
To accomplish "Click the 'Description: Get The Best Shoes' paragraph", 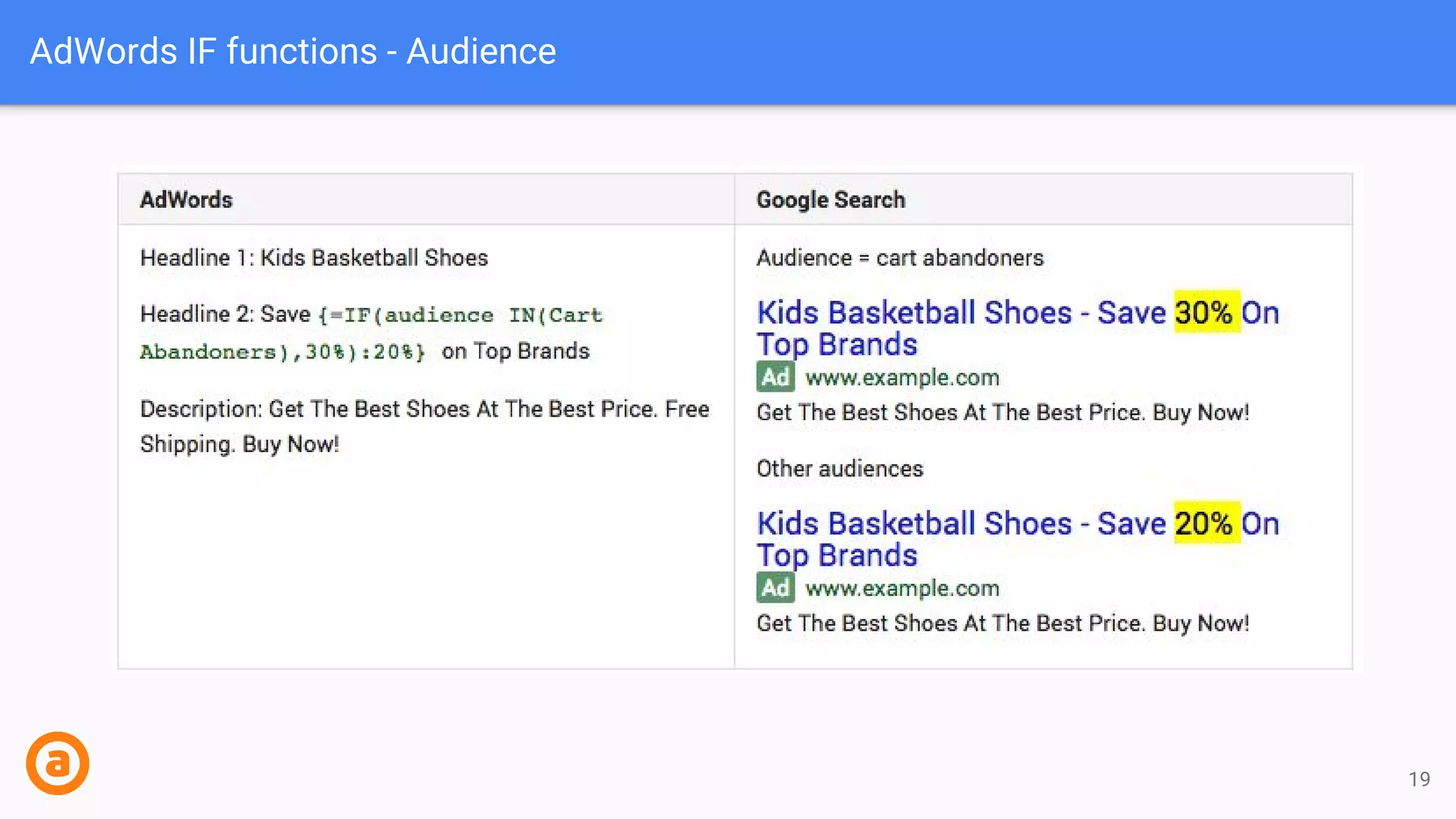I will pos(424,427).
